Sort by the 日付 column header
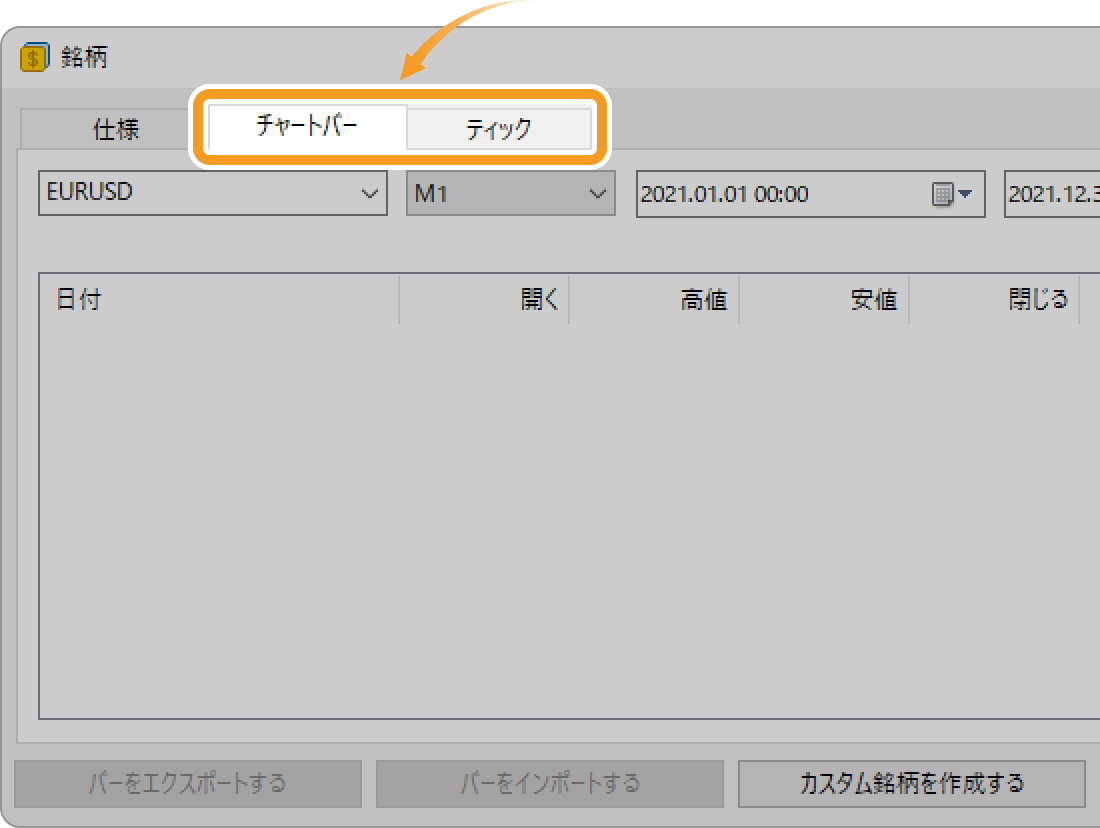The image size is (1100, 828). click(219, 300)
